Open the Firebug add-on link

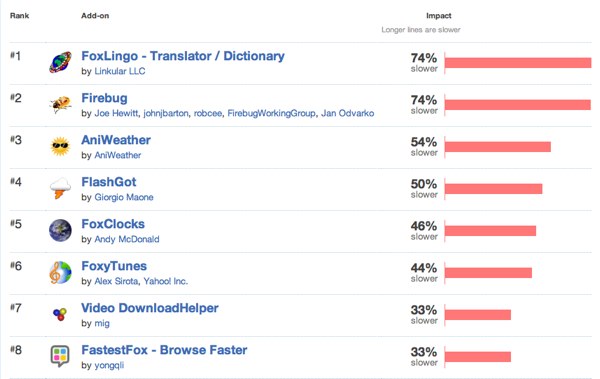click(x=104, y=98)
